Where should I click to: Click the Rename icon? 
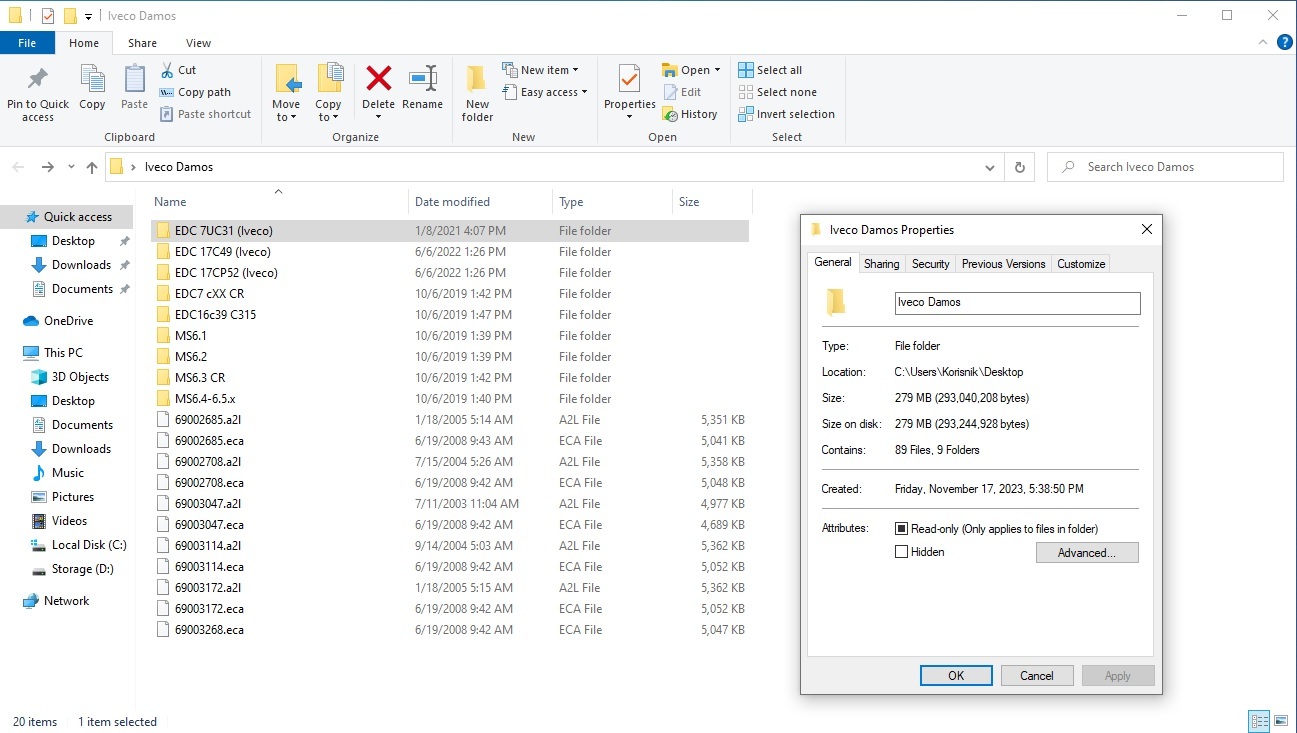(422, 79)
